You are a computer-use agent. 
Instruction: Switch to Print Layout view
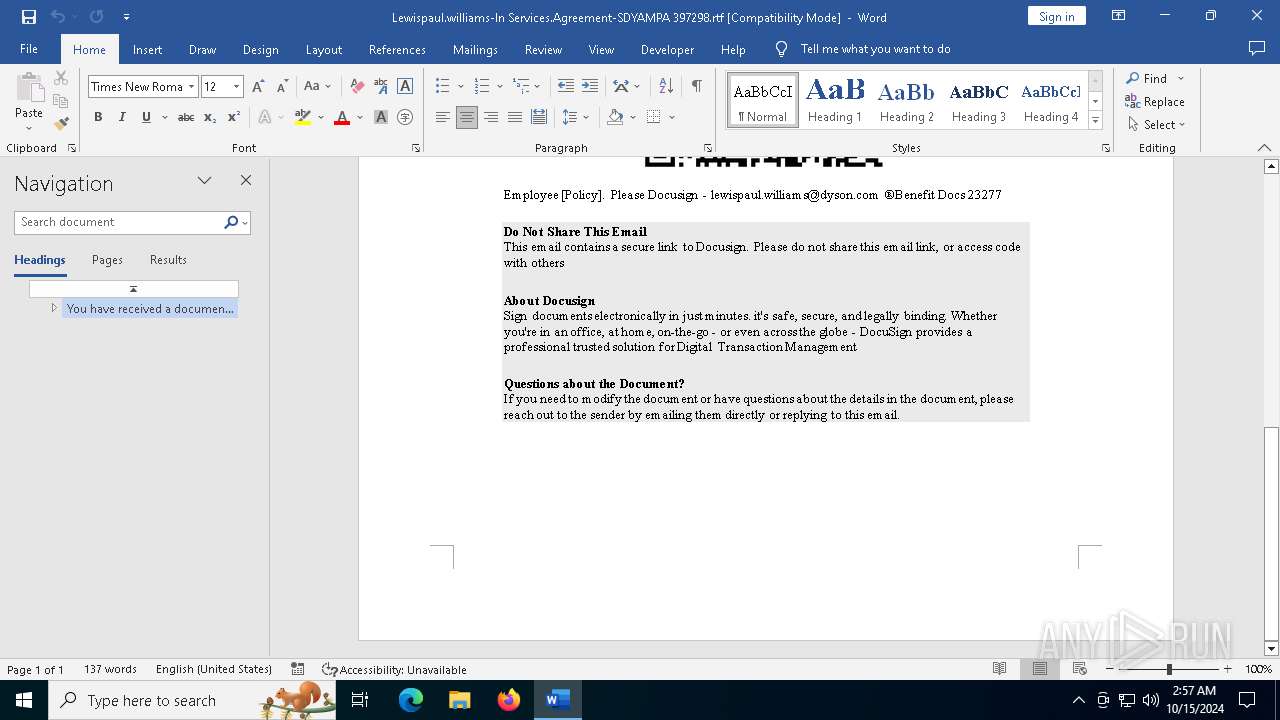[1040, 669]
